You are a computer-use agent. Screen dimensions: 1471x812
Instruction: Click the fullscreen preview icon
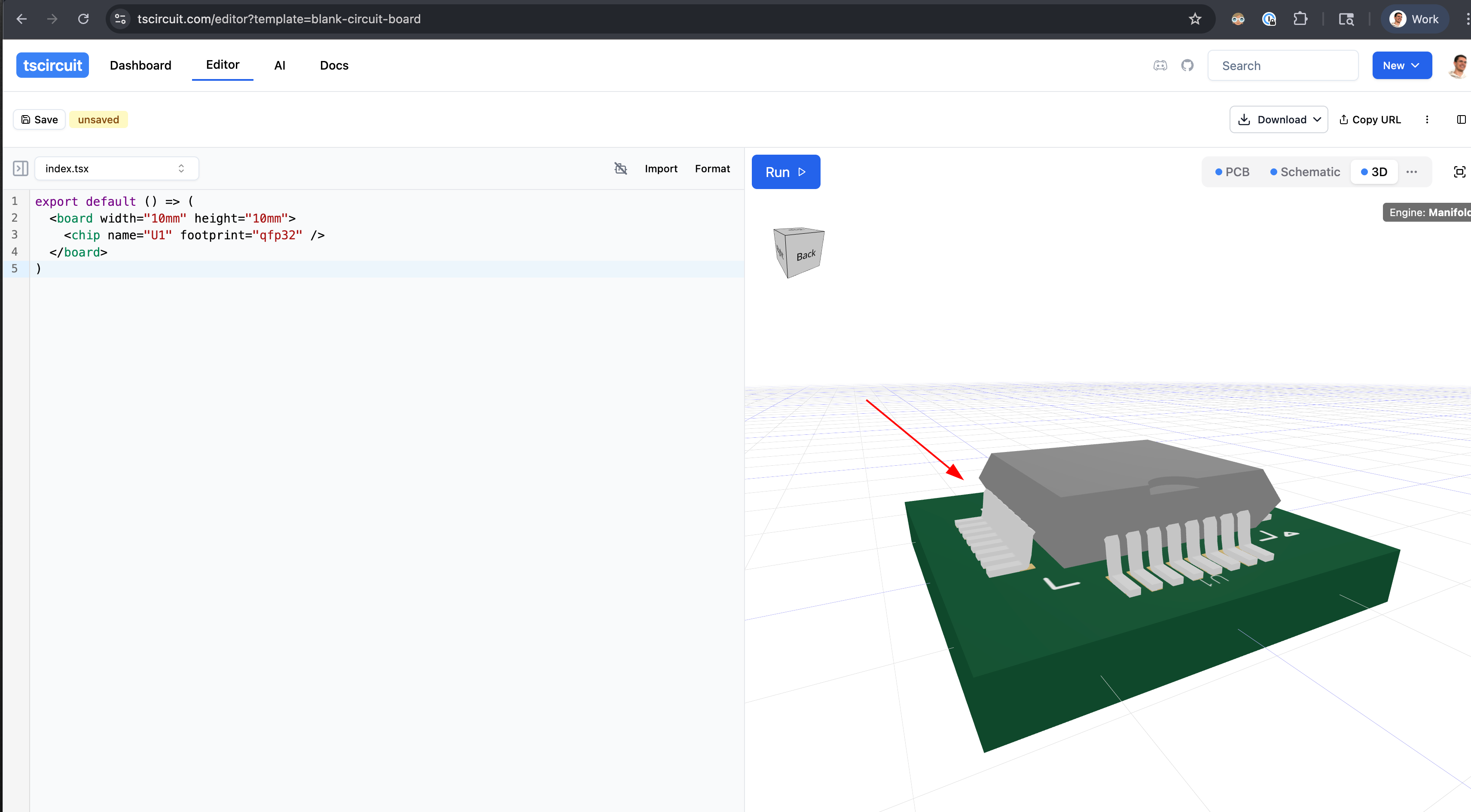click(x=1459, y=172)
